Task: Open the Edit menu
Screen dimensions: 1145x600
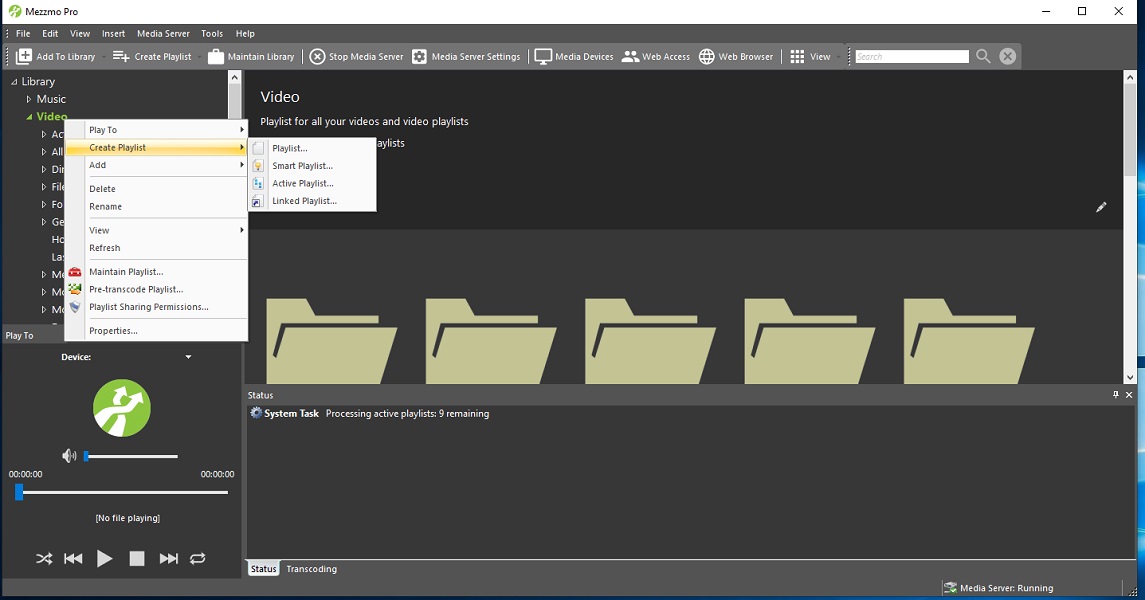Action: [x=50, y=34]
